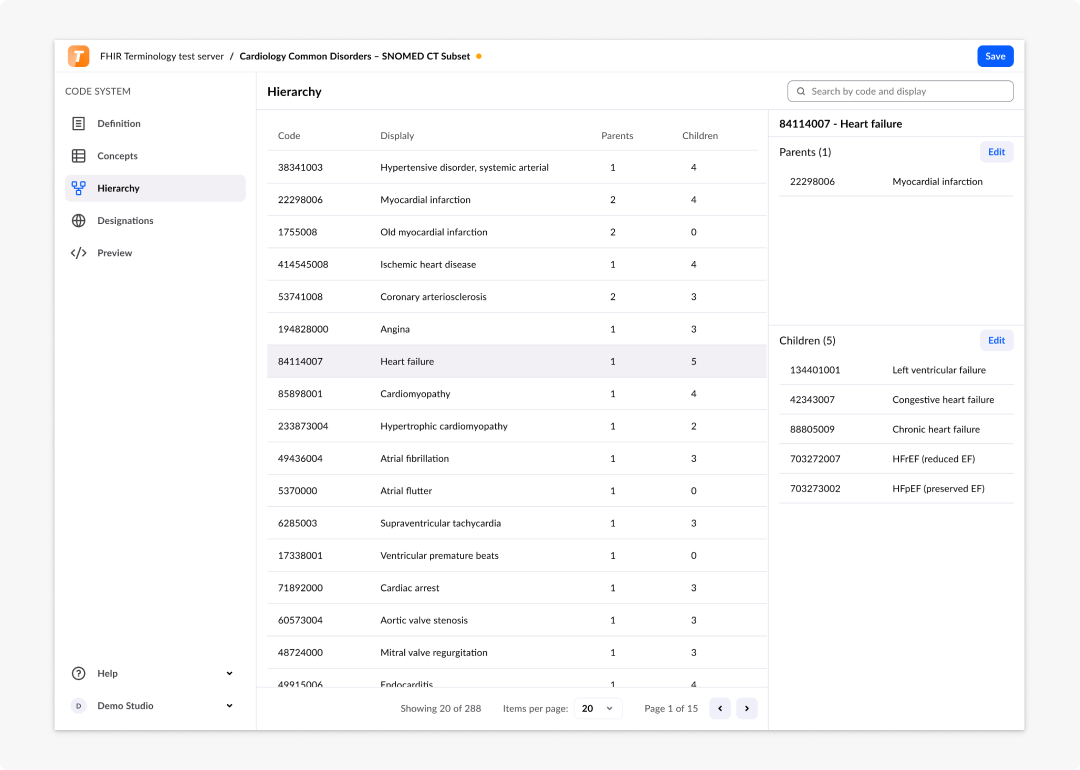Click the Preview code brackets icon

(x=79, y=253)
